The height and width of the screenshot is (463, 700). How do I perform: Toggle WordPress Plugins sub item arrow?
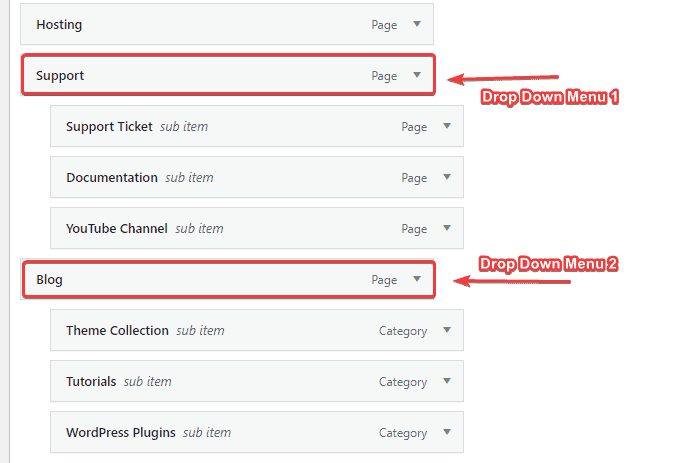(447, 432)
